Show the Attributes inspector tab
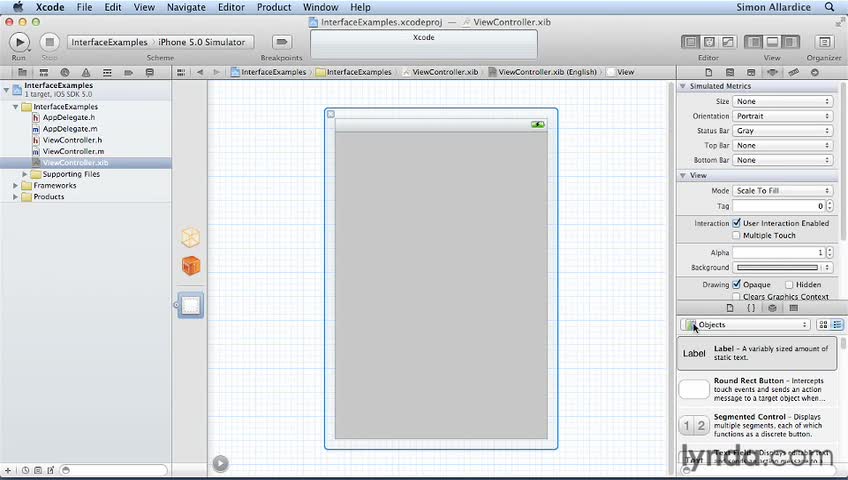 (x=772, y=72)
